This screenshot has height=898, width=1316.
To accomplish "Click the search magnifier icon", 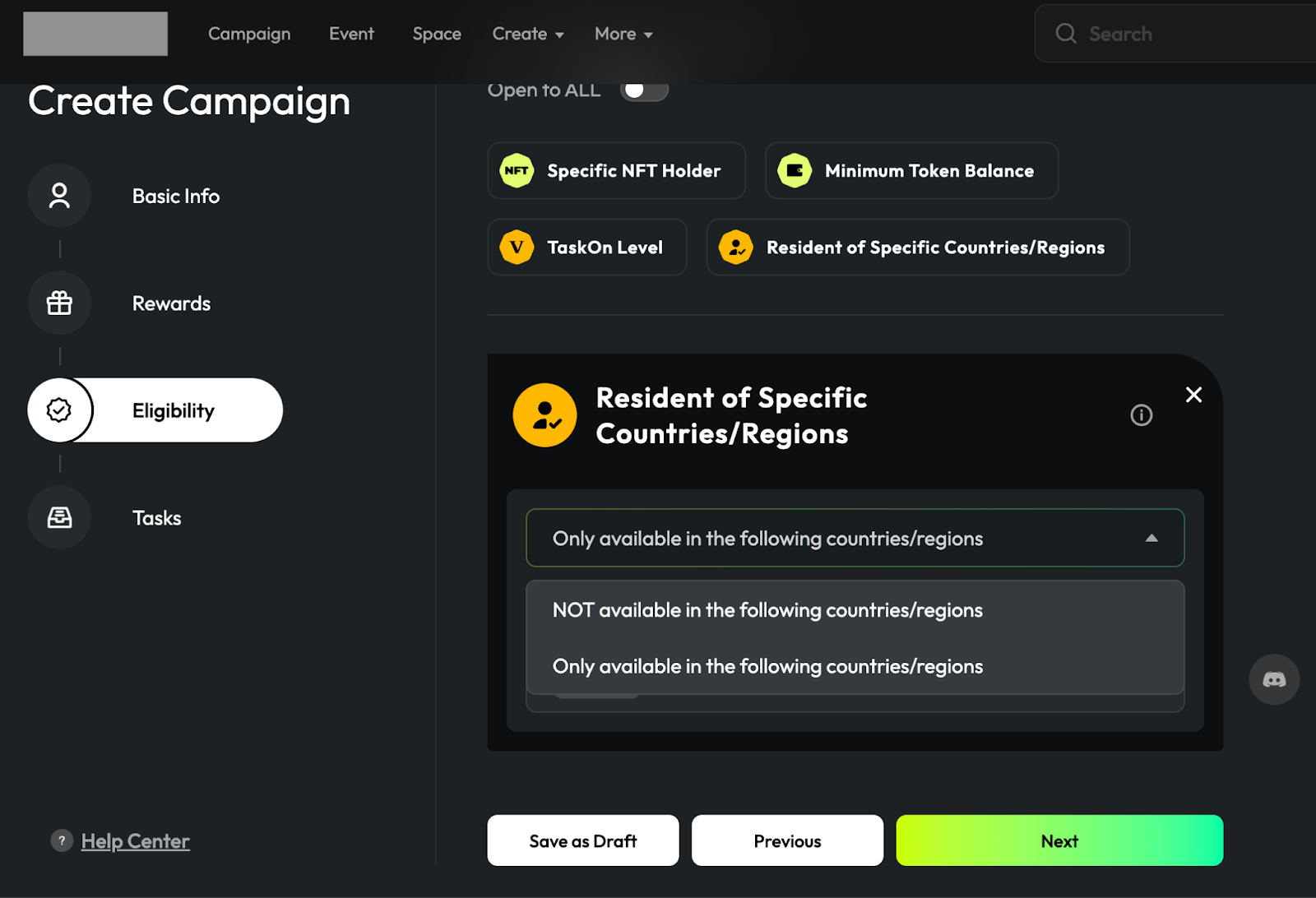I will (x=1066, y=34).
